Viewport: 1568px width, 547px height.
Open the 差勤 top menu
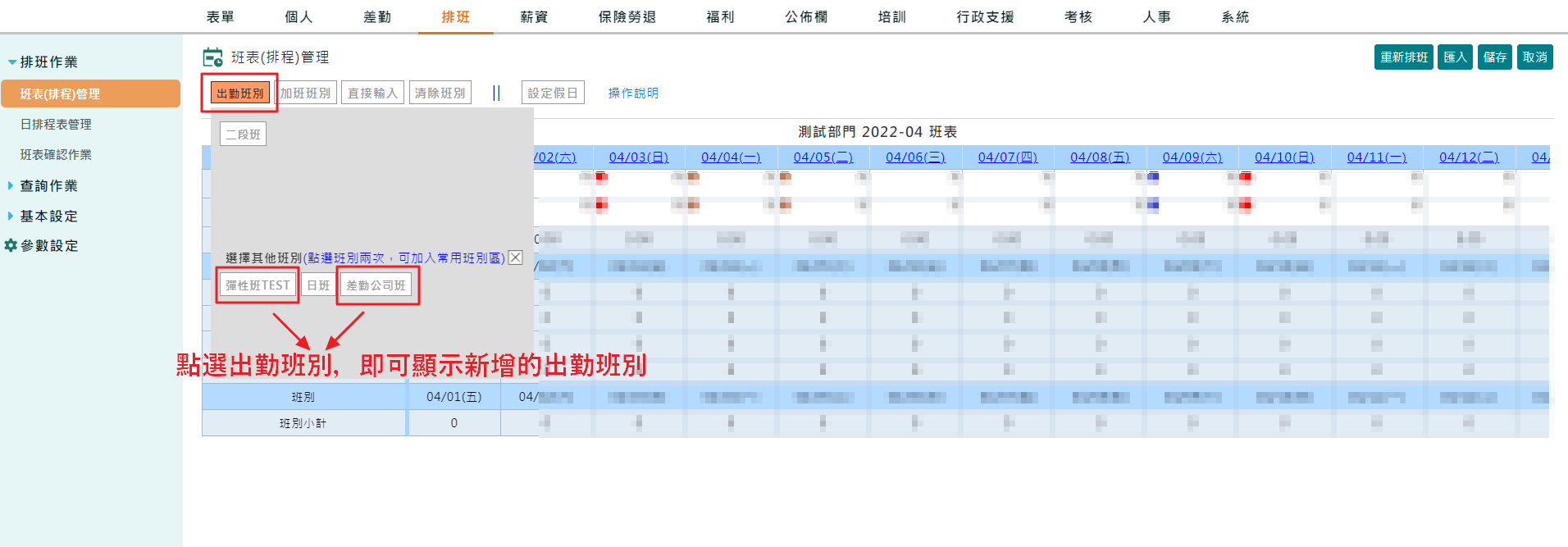[377, 17]
